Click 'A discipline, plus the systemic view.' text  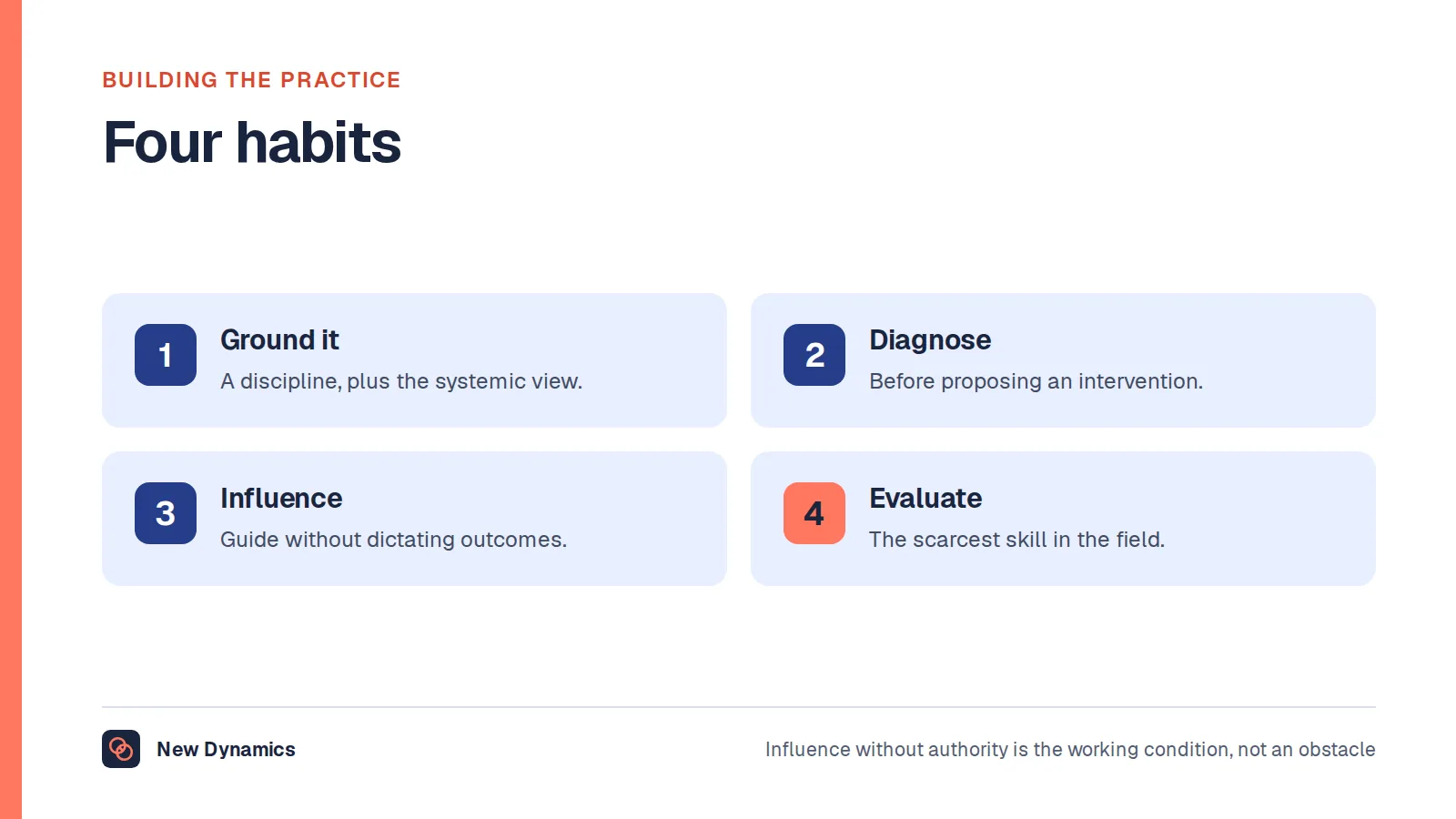(401, 381)
